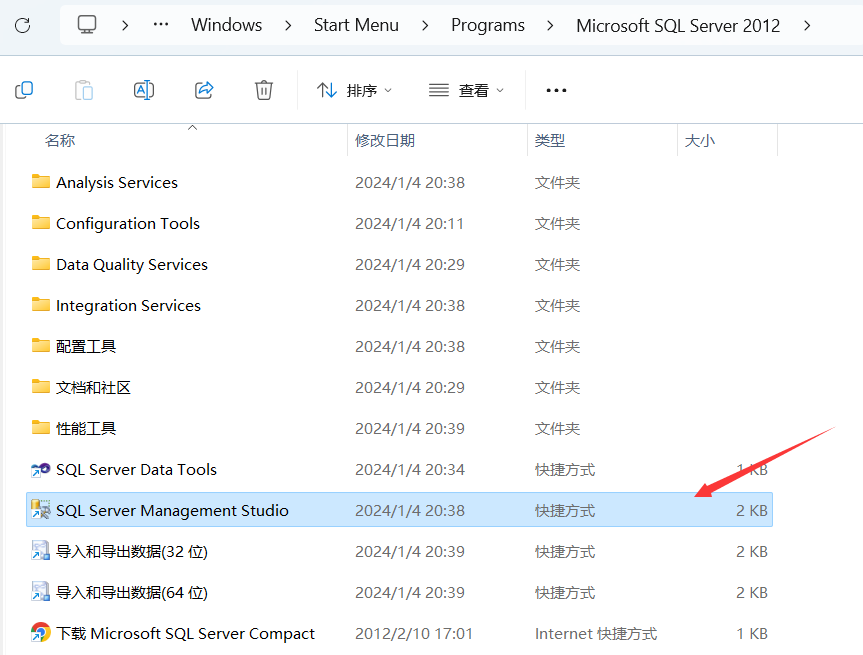Click the SQL Server Data Tools shortcut icon

(41, 470)
